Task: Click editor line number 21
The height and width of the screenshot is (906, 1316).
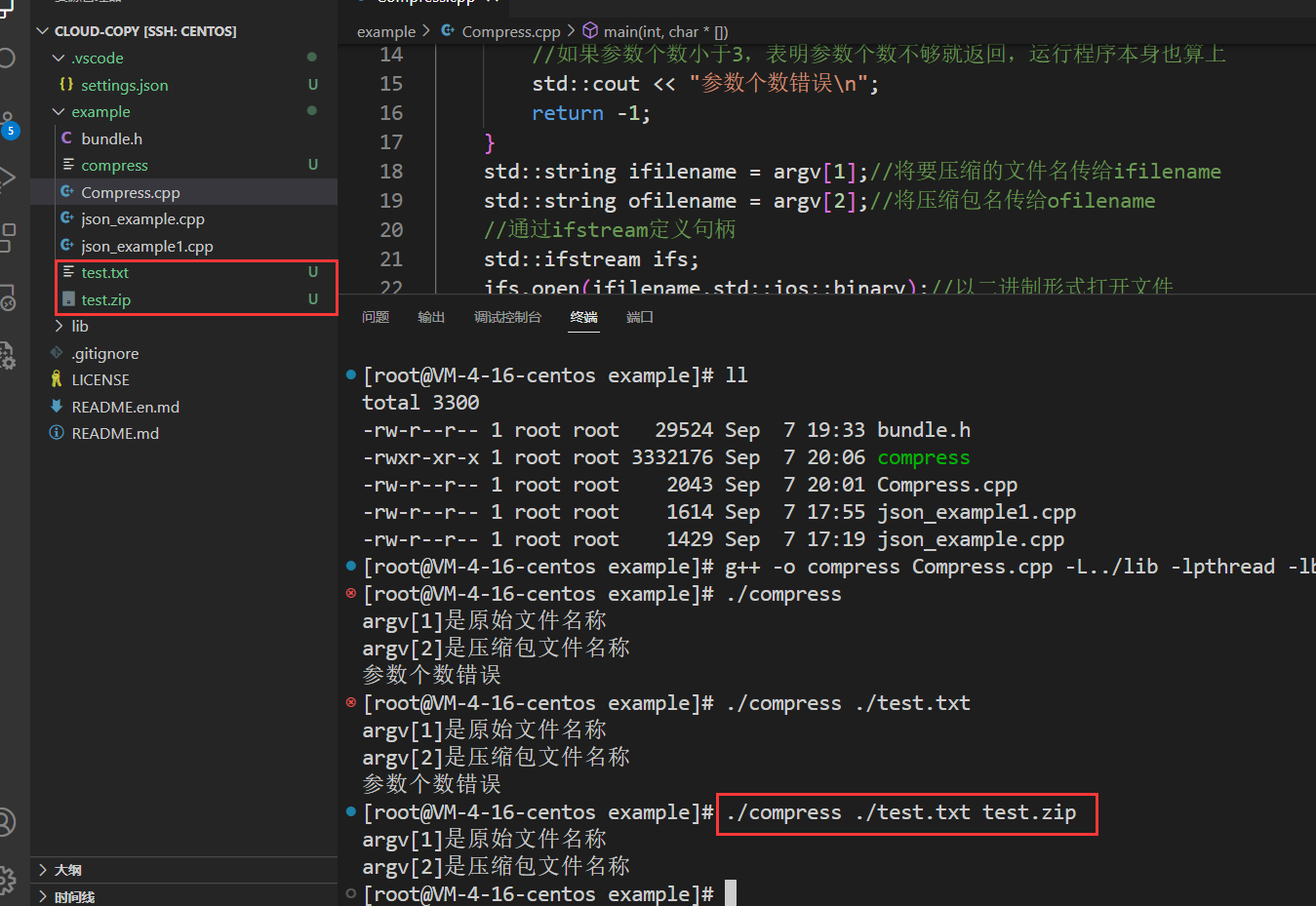Action: click(x=391, y=259)
